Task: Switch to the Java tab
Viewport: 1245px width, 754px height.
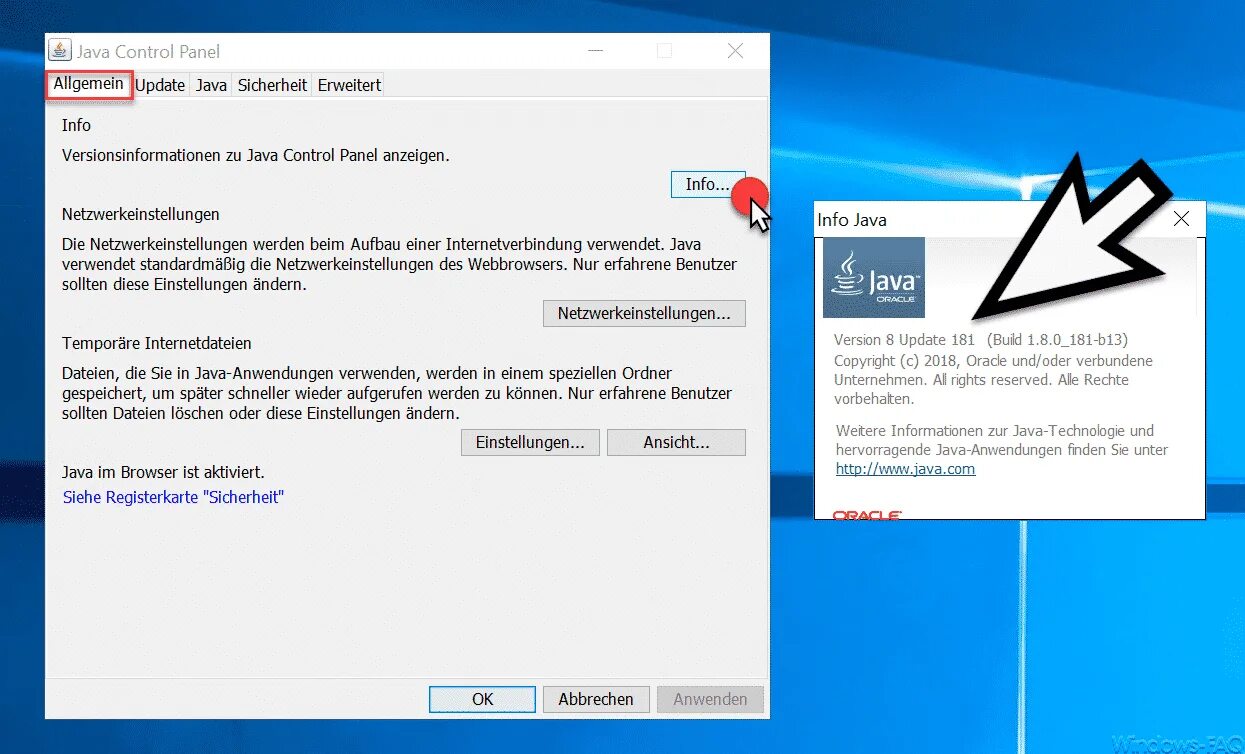Action: [211, 85]
